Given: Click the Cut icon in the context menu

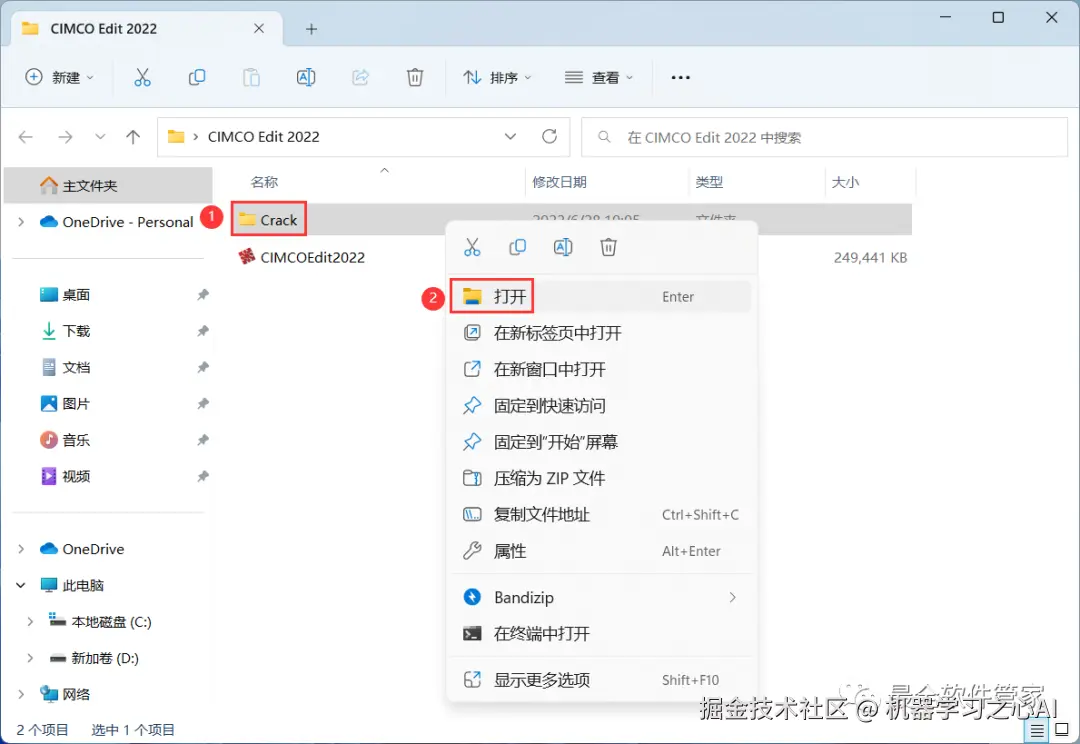Looking at the screenshot, I should click(x=472, y=247).
